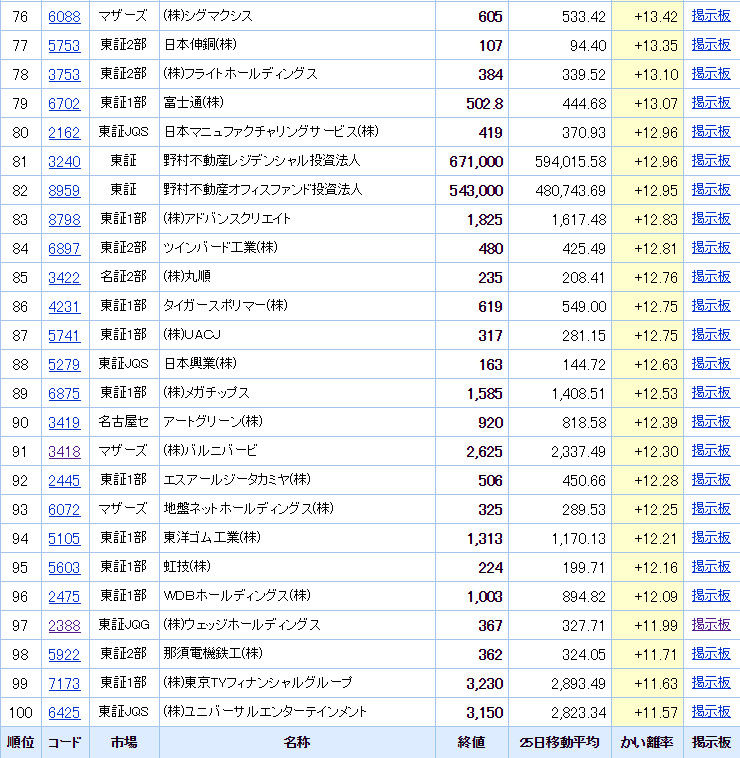Open stock code 2475 link
The height and width of the screenshot is (758, 740).
click(x=64, y=597)
